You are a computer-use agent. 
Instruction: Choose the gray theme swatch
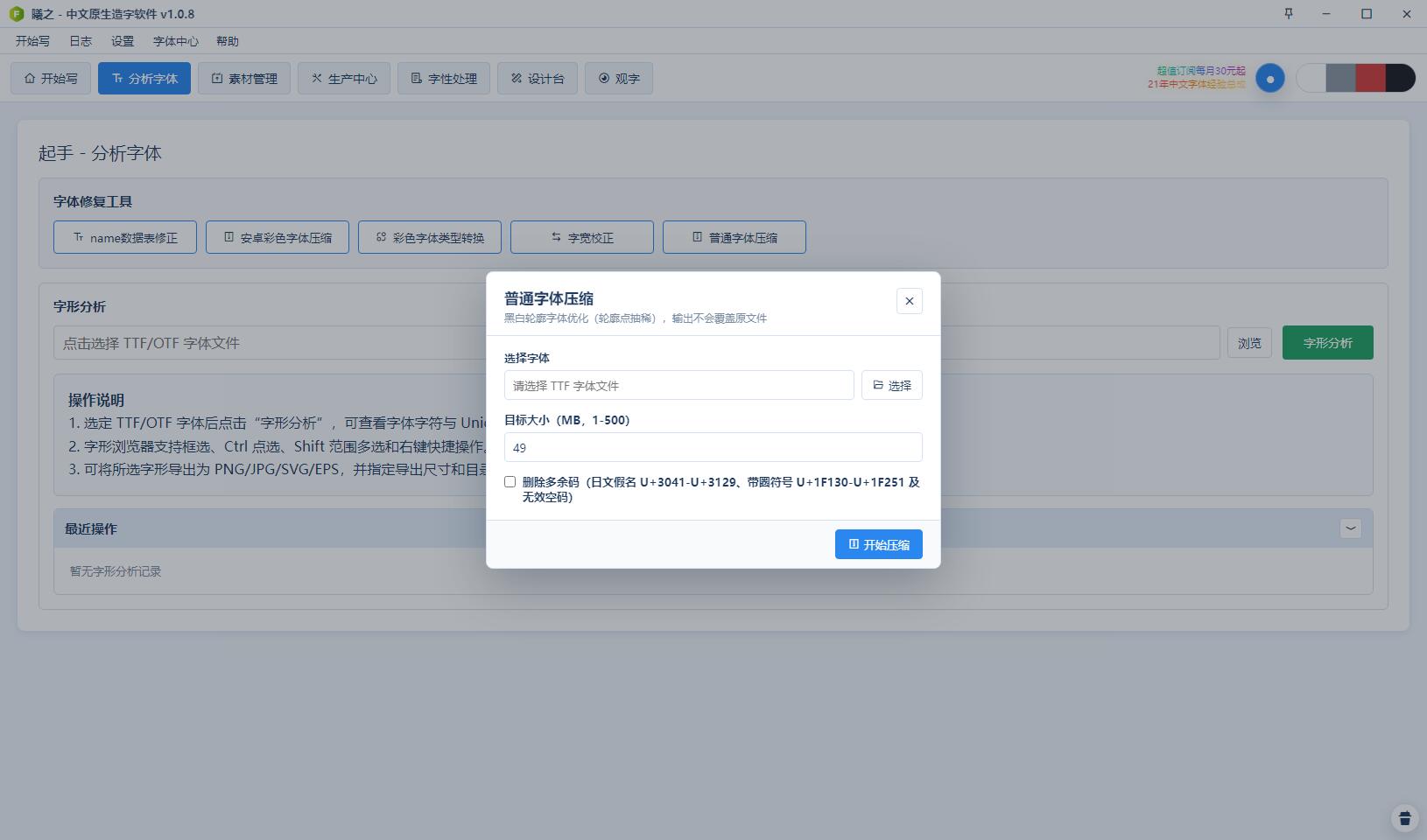click(x=1340, y=78)
